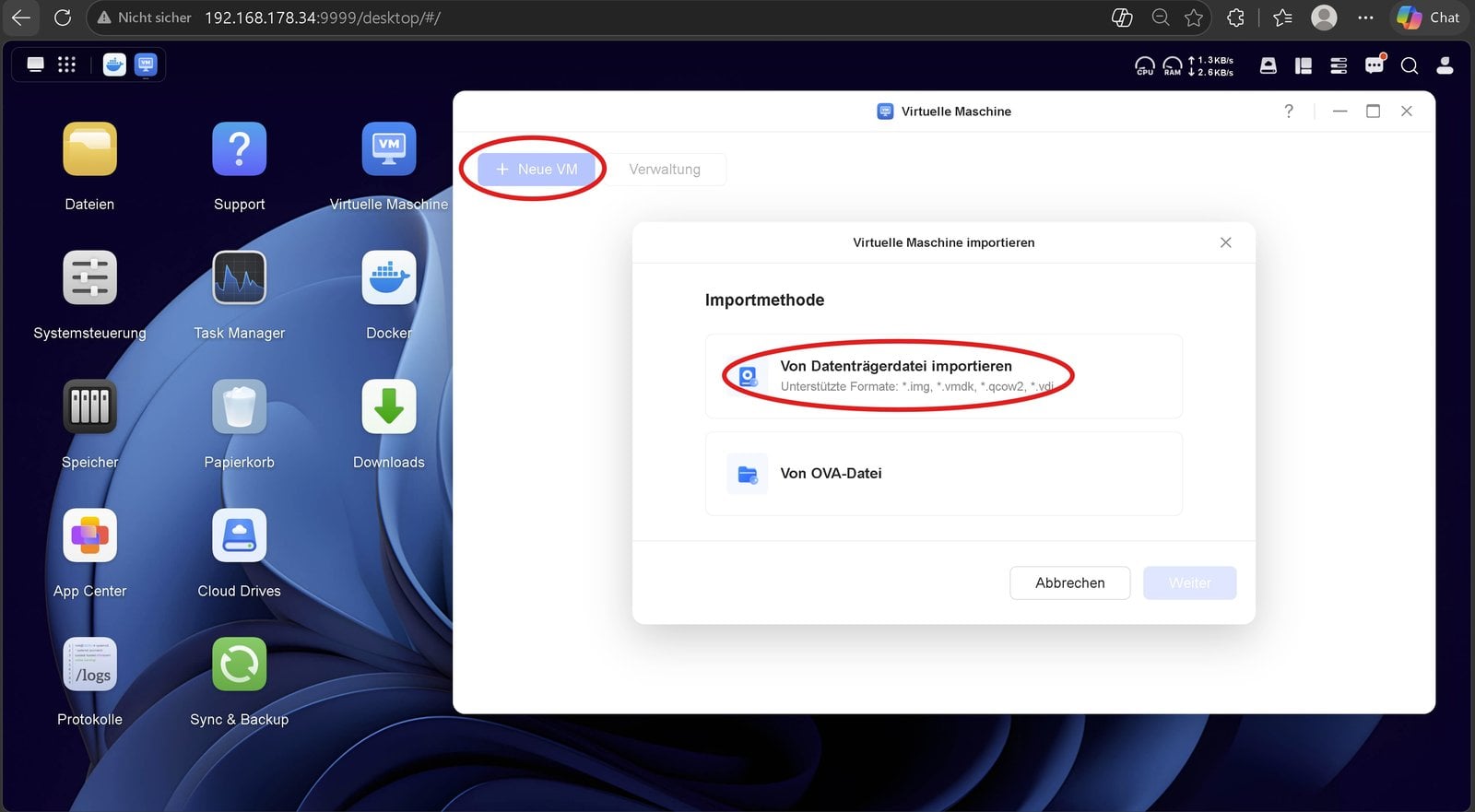Screen dimensions: 1475x812
Task: Open the Verwaltung management button
Action: [665, 170]
